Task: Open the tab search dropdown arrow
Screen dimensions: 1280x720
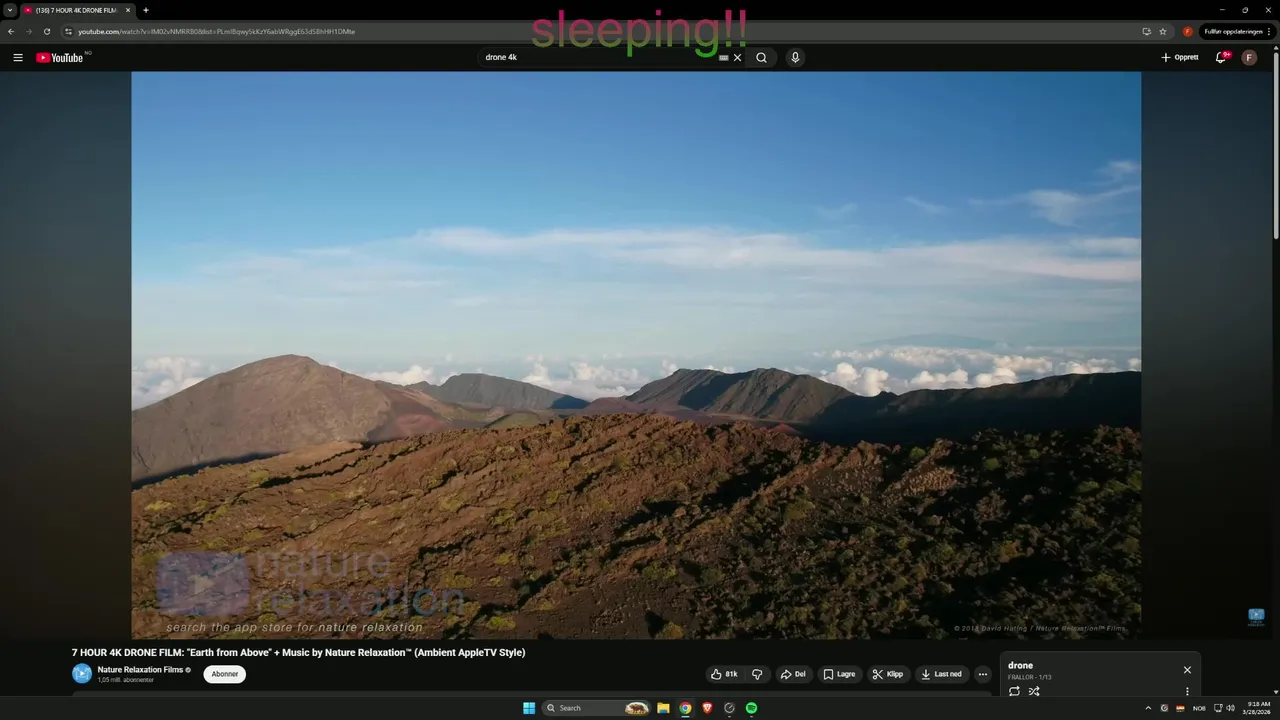Action: point(9,10)
